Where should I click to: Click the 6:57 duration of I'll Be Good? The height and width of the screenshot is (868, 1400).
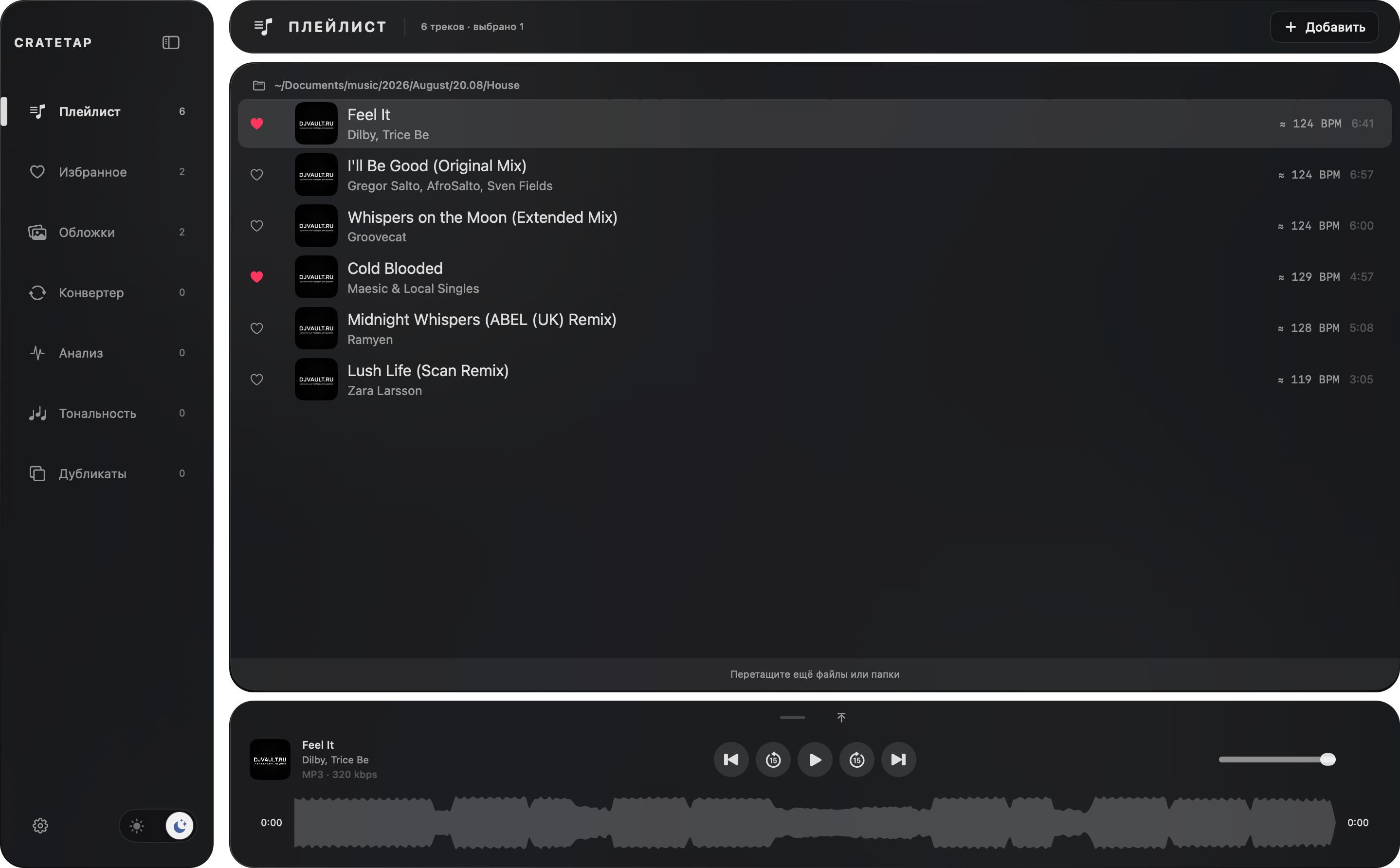1362,175
